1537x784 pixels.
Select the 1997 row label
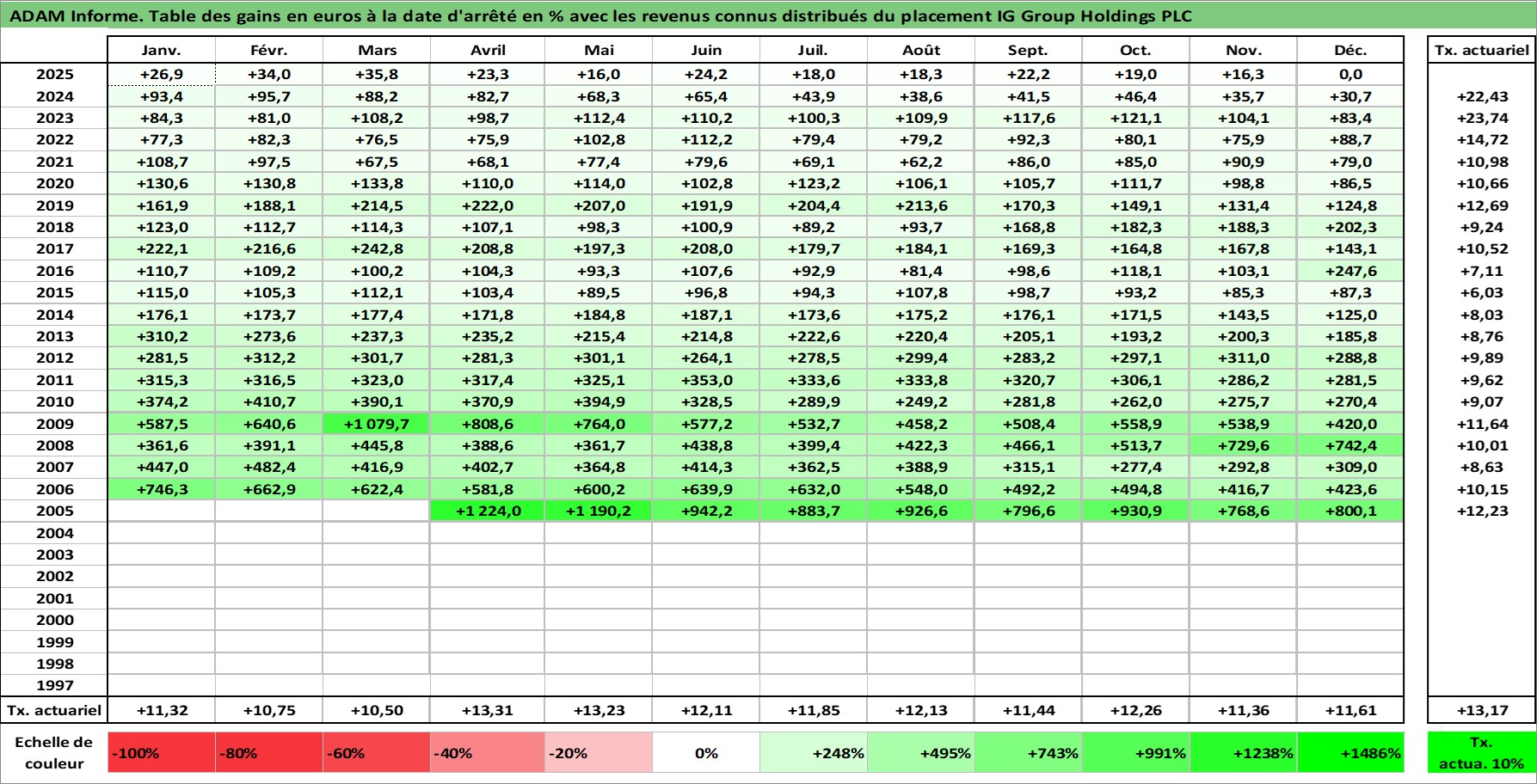(x=54, y=685)
